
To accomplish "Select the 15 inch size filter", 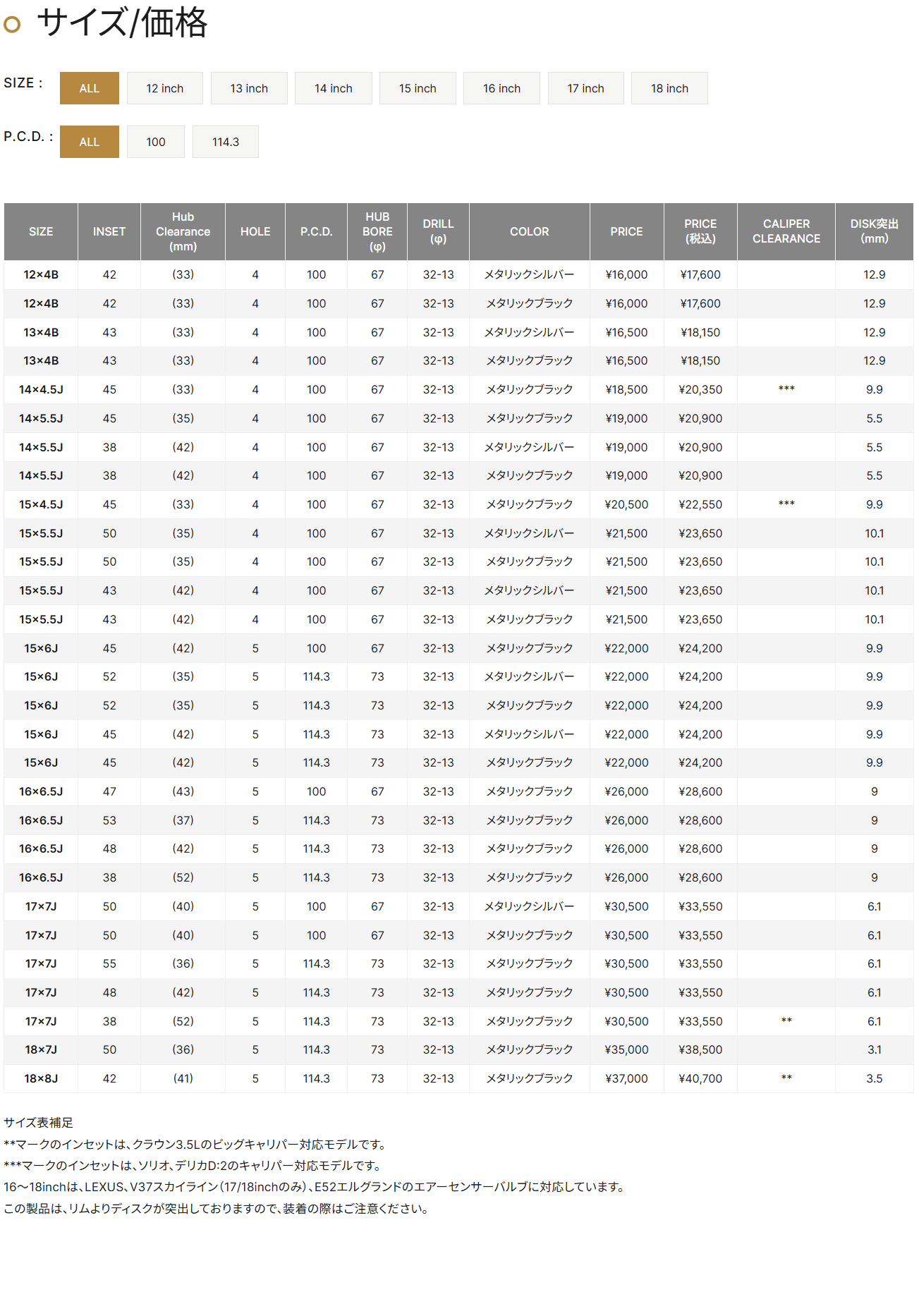I will pyautogui.click(x=418, y=88).
